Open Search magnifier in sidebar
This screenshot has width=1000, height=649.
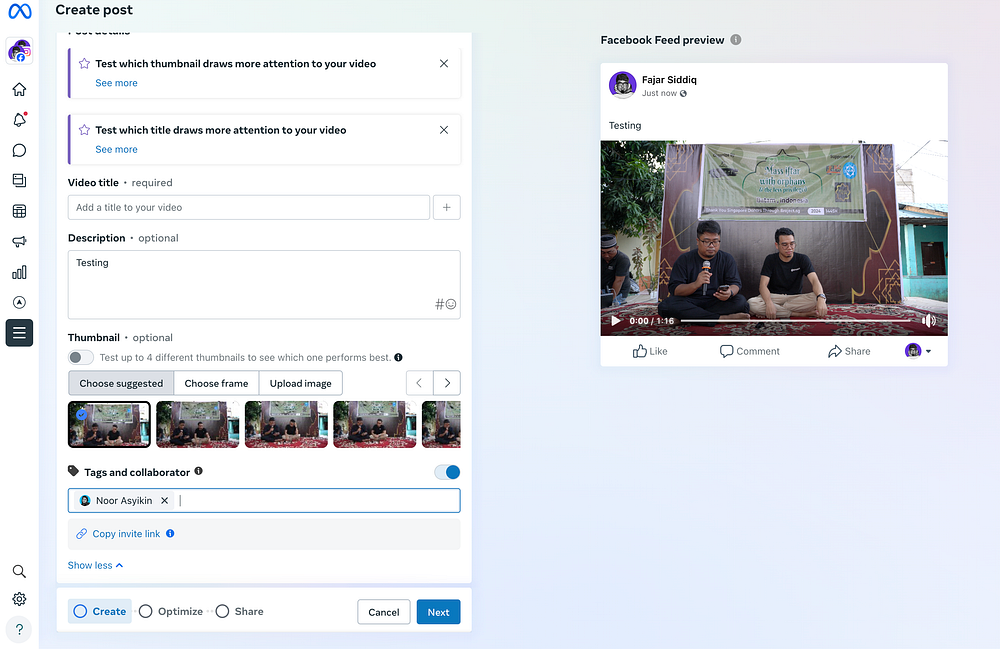pos(19,571)
